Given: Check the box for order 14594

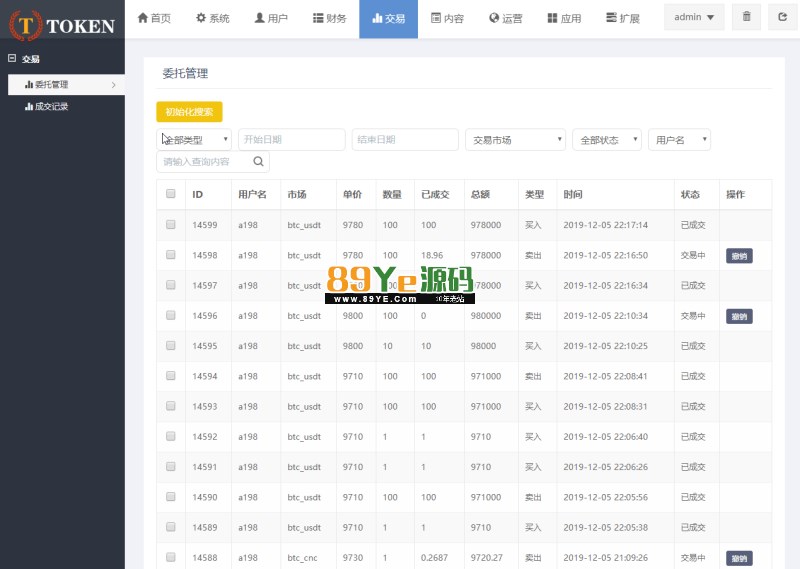Looking at the screenshot, I should (171, 375).
